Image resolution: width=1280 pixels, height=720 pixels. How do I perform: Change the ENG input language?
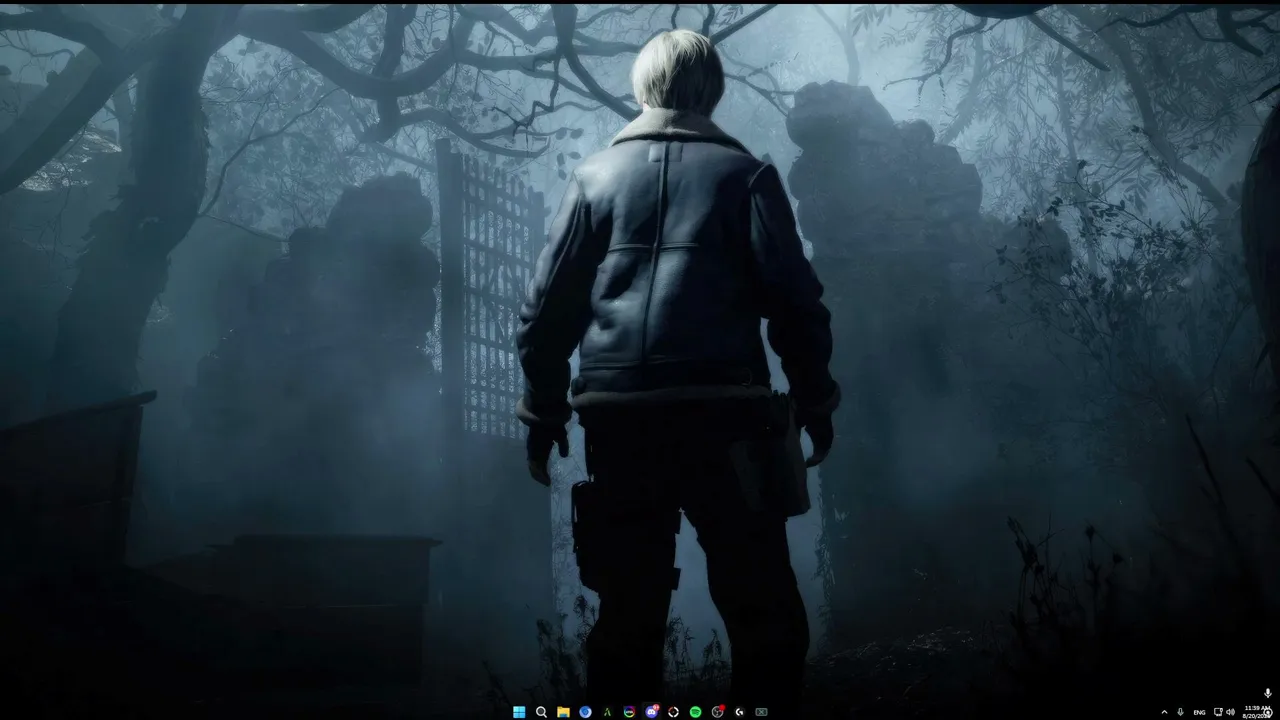coord(1199,712)
